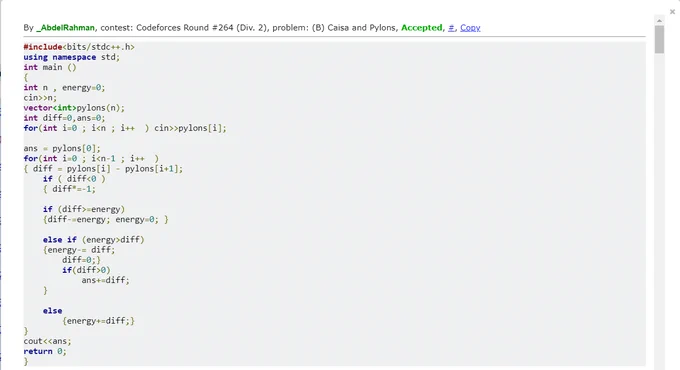Click the 'Codeforces Round #264 (Div. 2)' contest text

click(x=202, y=28)
